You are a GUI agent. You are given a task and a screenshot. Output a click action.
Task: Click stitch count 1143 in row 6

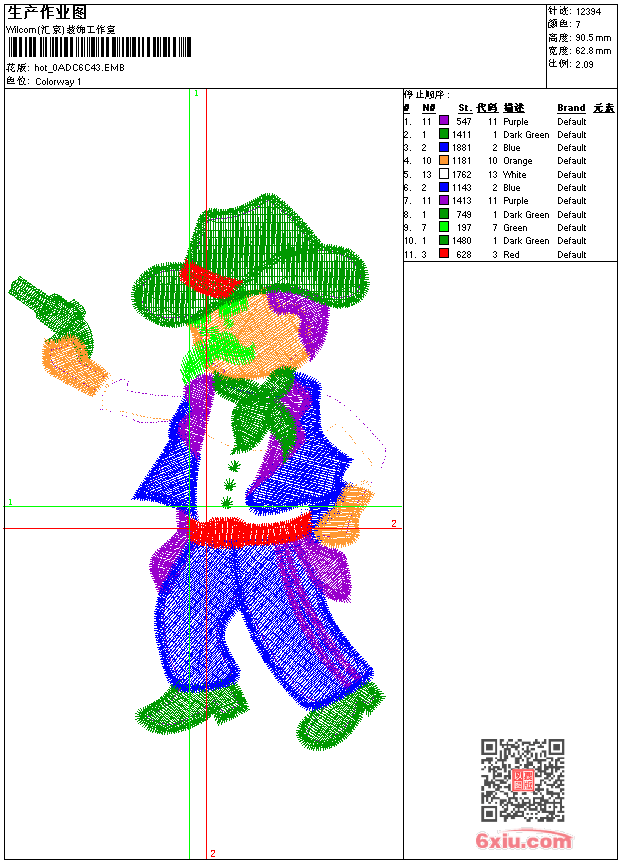[x=461, y=188]
